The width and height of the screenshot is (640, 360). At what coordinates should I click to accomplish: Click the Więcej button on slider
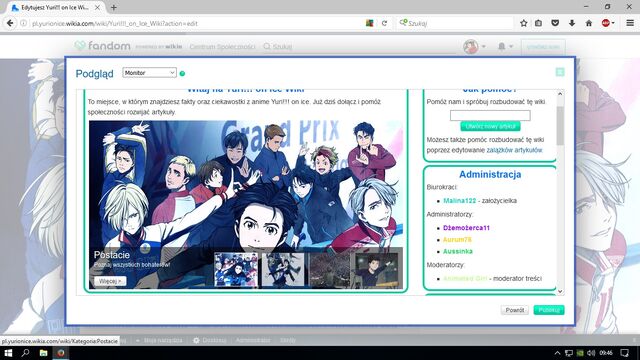coord(110,281)
